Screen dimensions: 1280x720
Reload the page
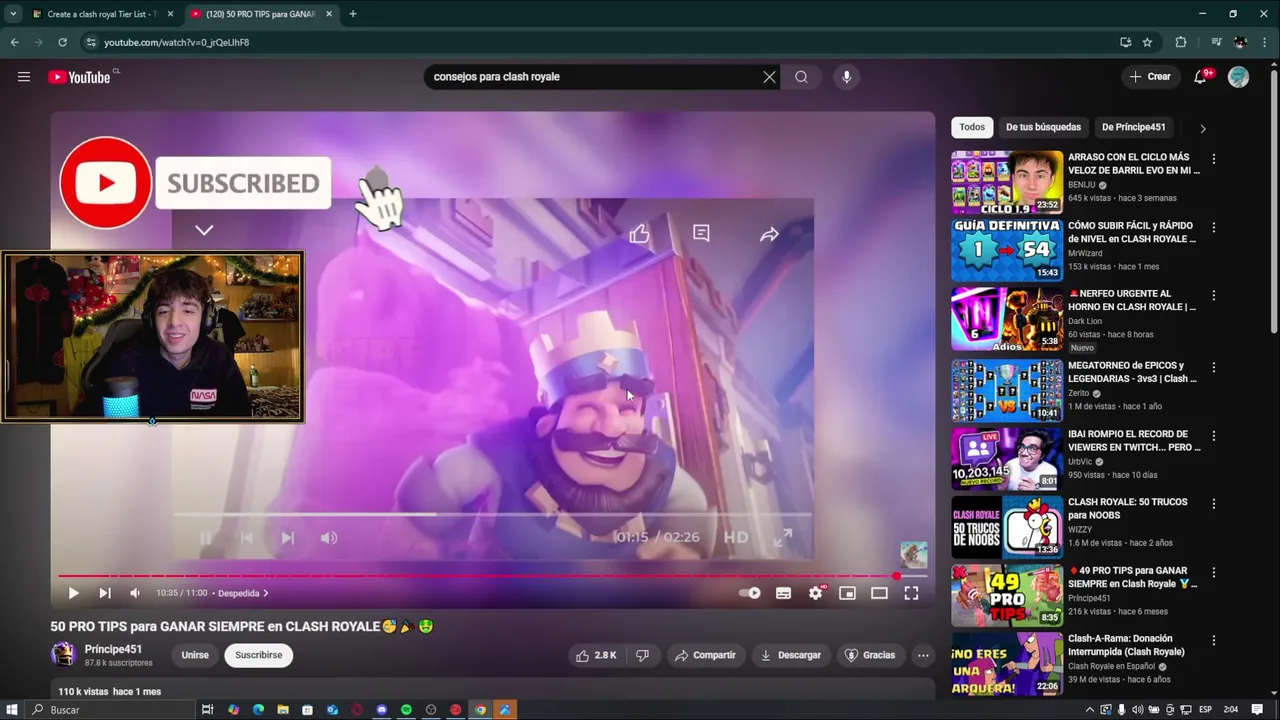pyautogui.click(x=62, y=42)
